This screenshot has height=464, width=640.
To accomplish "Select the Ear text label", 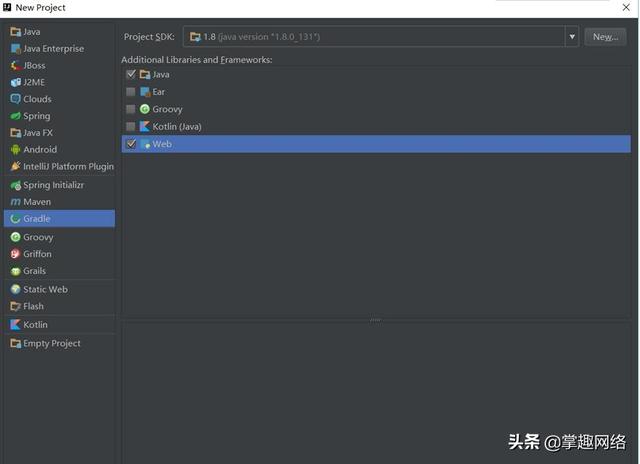I will tap(159, 92).
